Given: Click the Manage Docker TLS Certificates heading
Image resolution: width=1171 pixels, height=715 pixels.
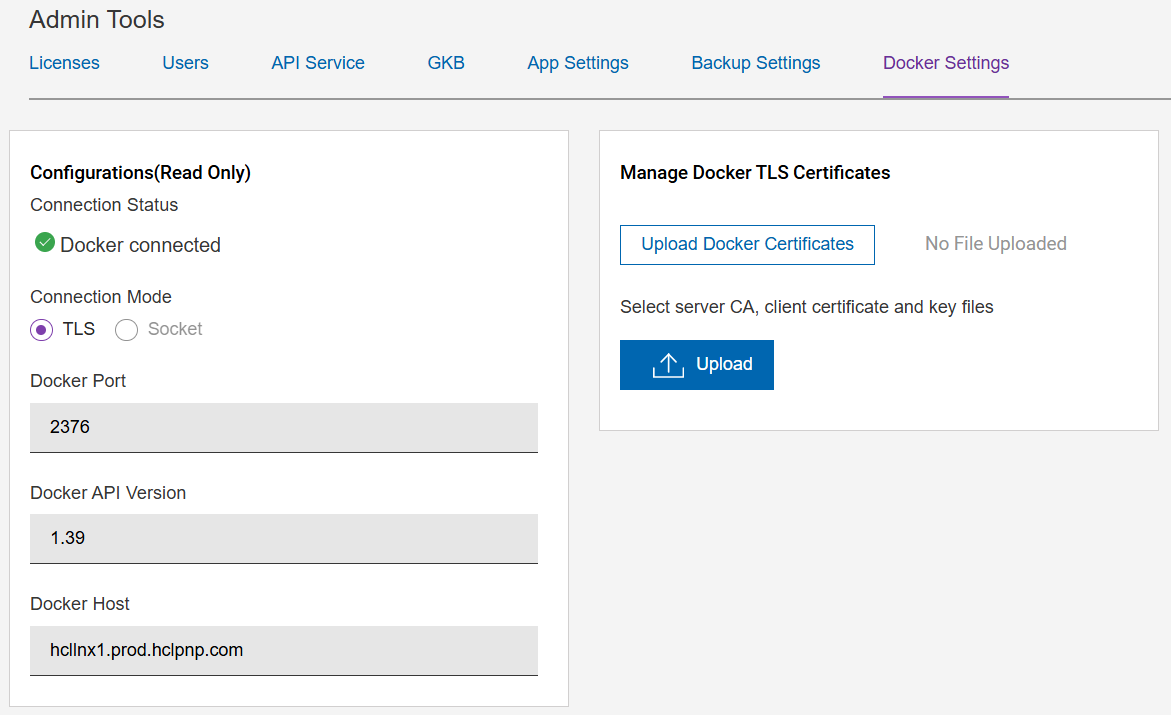Looking at the screenshot, I should click(755, 173).
